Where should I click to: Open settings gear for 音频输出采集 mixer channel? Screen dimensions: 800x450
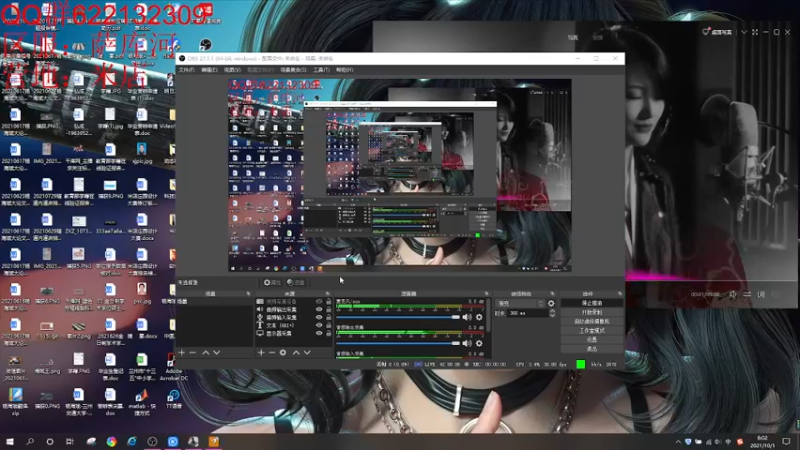pyautogui.click(x=479, y=343)
